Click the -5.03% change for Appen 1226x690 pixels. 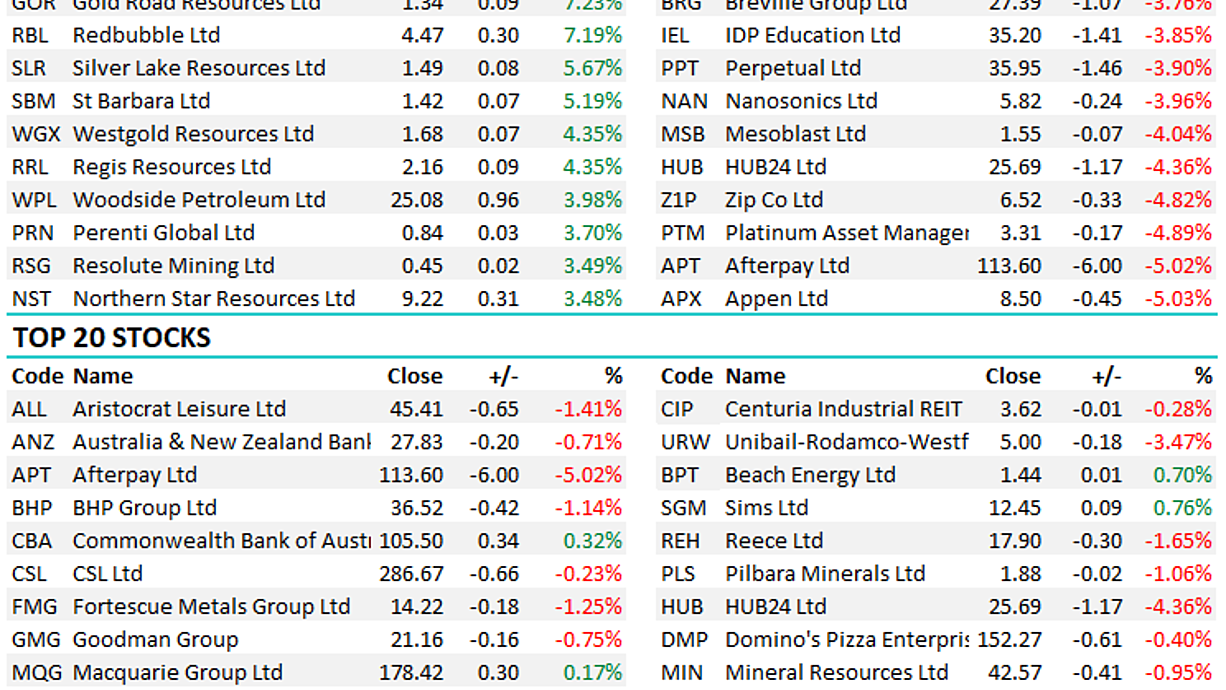(1179, 299)
